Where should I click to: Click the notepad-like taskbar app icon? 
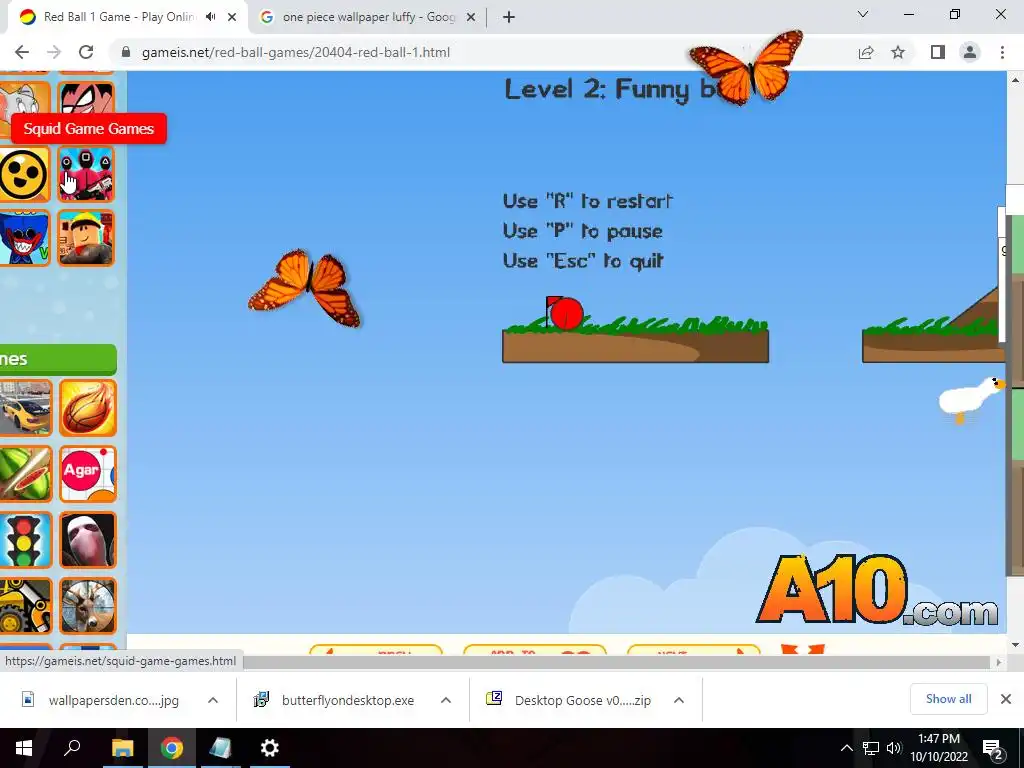pyautogui.click(x=220, y=748)
